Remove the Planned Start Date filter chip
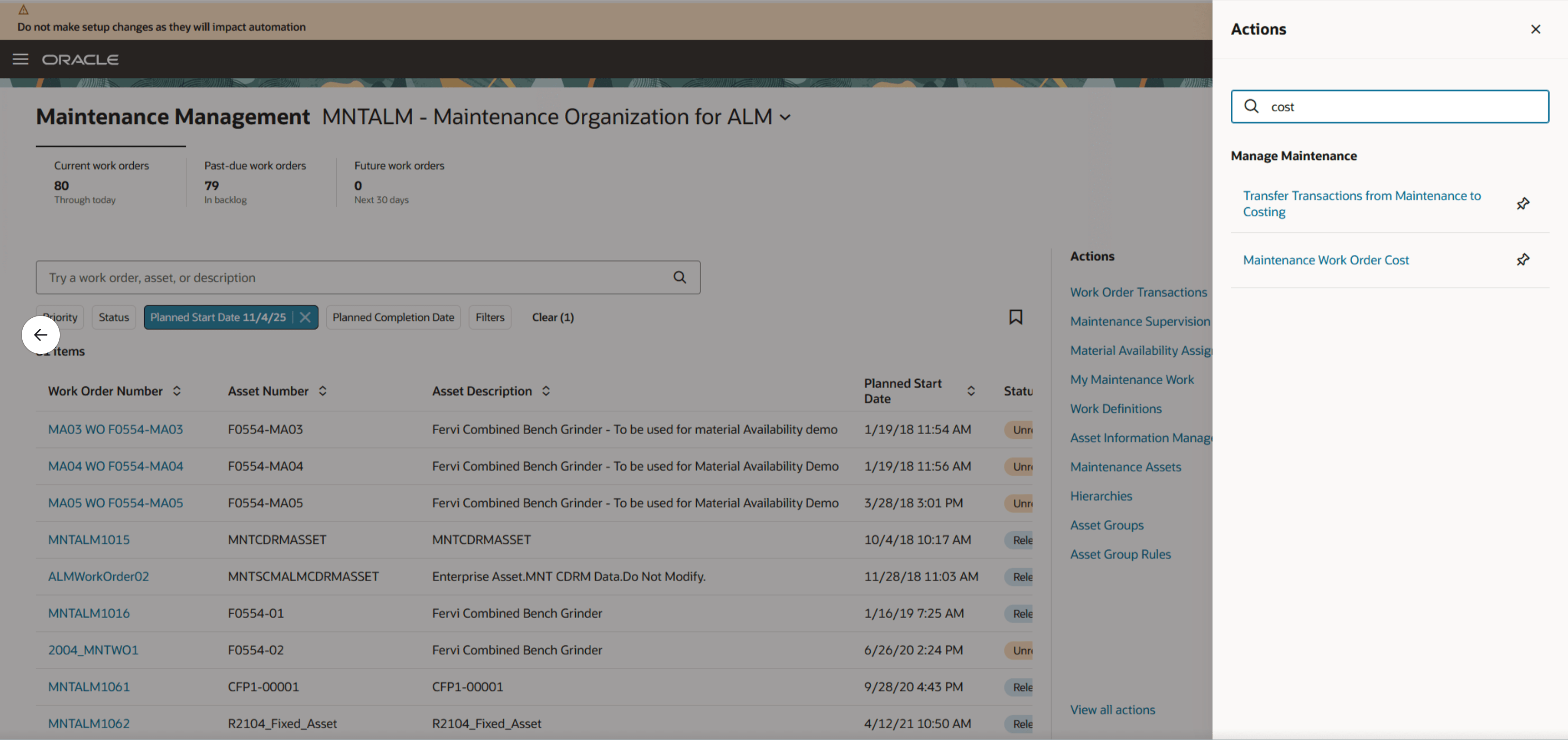 (305, 317)
